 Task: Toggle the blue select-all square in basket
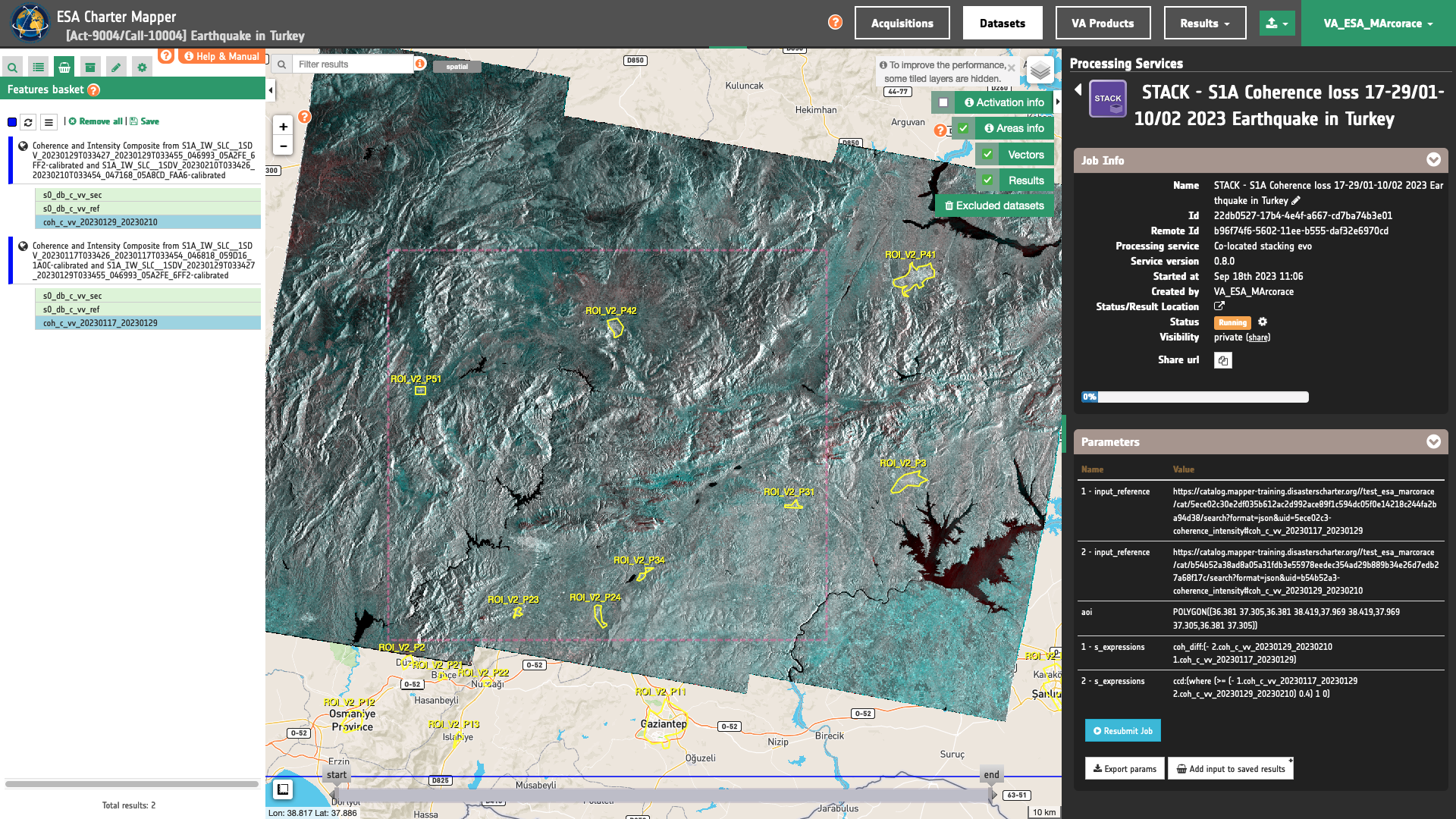[12, 122]
